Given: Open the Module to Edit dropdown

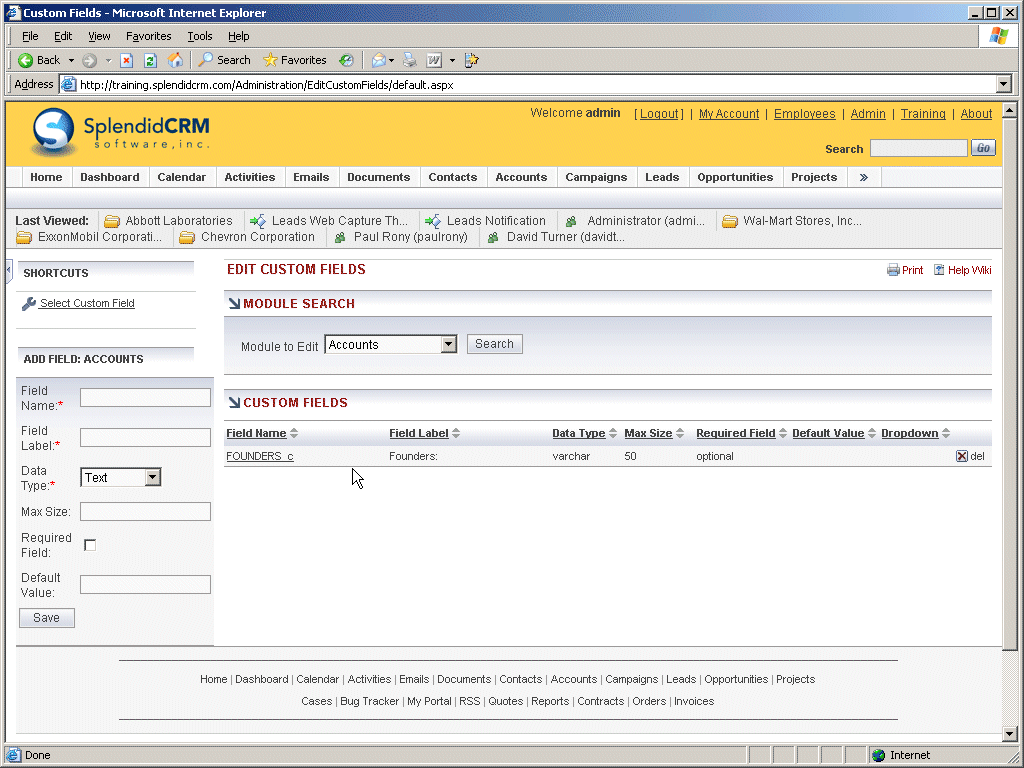Looking at the screenshot, I should tap(448, 345).
